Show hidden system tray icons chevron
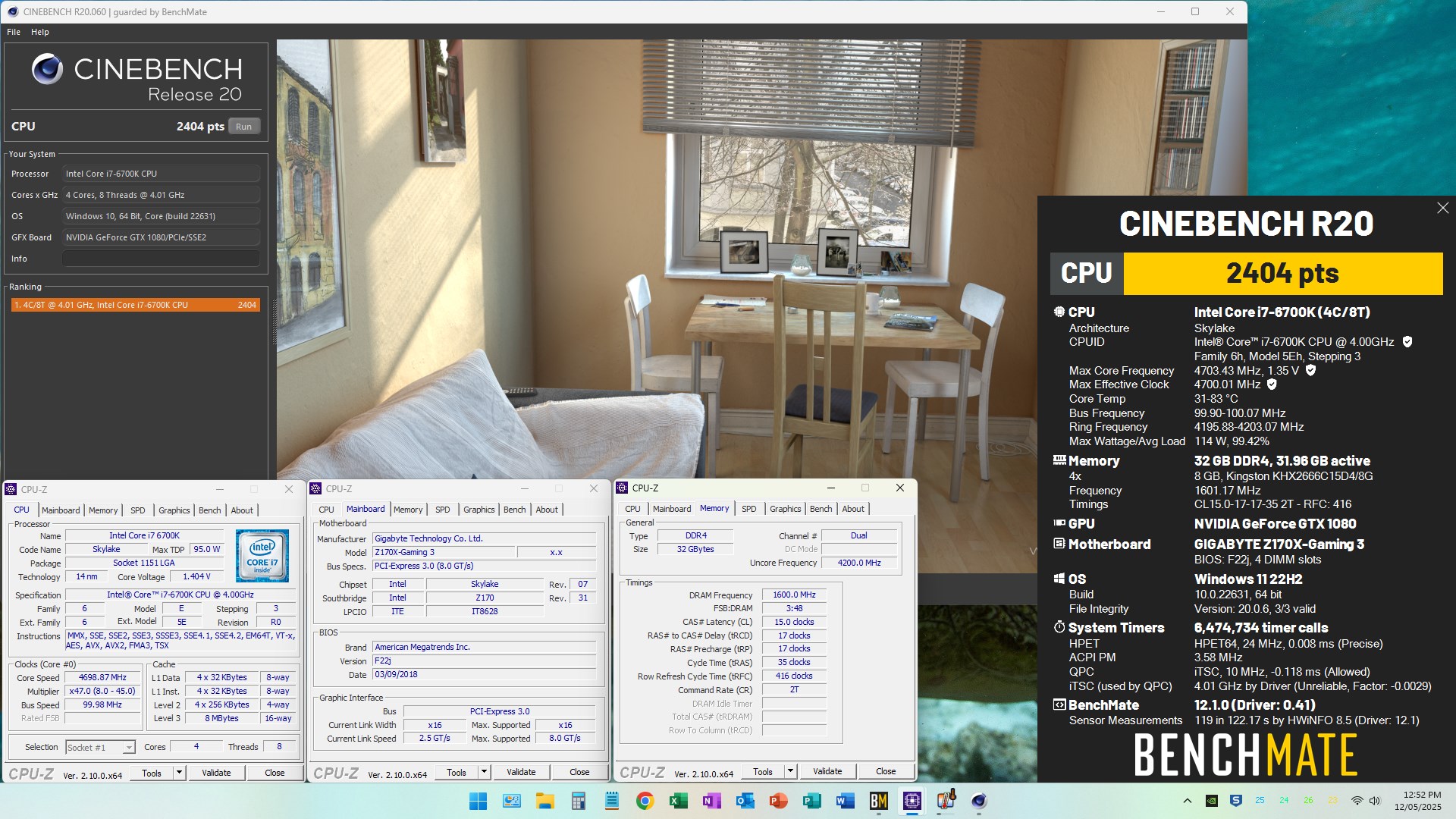 [x=1188, y=801]
